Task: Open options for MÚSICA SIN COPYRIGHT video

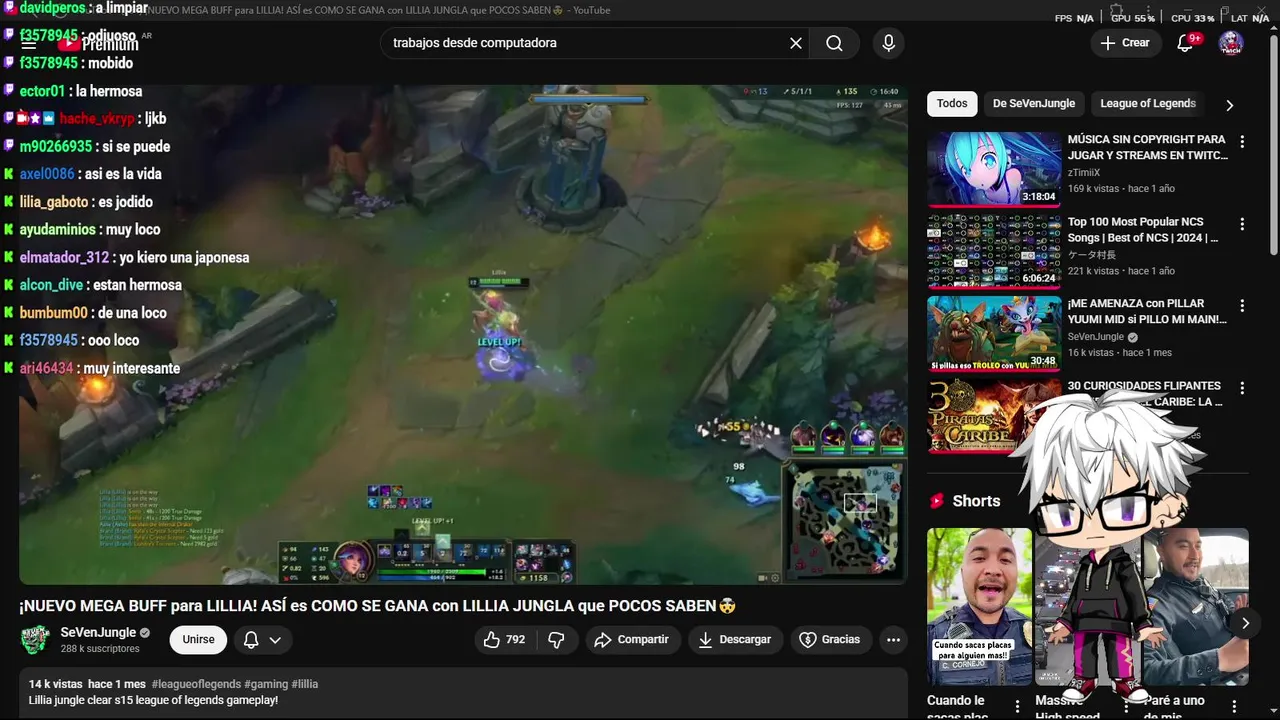Action: click(1242, 142)
